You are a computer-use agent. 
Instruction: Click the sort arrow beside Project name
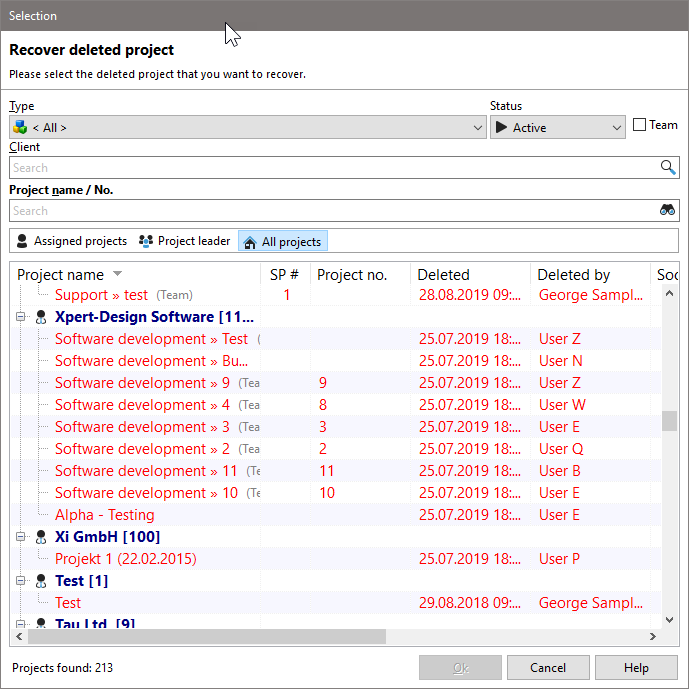click(x=117, y=275)
